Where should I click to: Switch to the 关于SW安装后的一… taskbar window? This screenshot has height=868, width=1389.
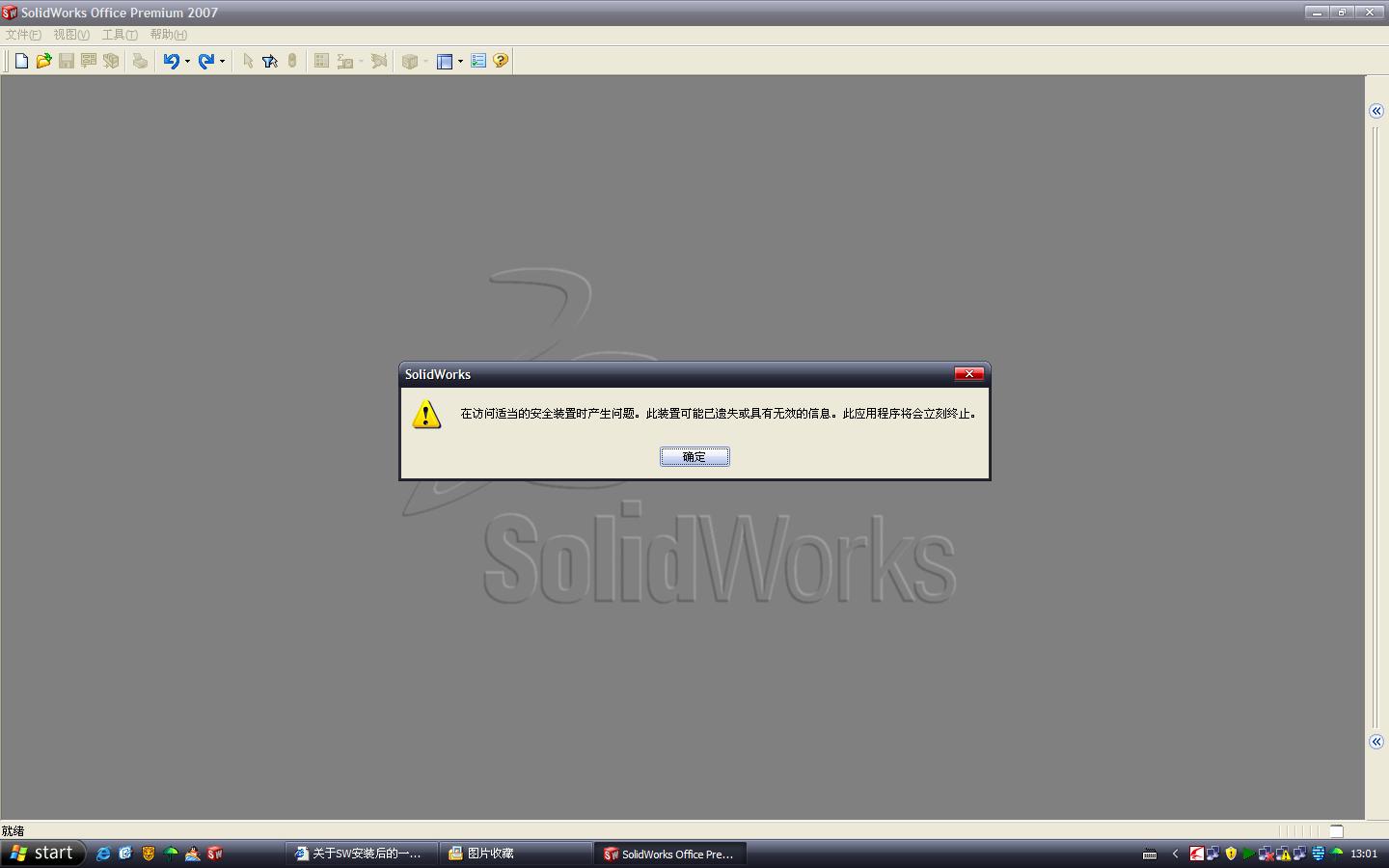click(362, 854)
